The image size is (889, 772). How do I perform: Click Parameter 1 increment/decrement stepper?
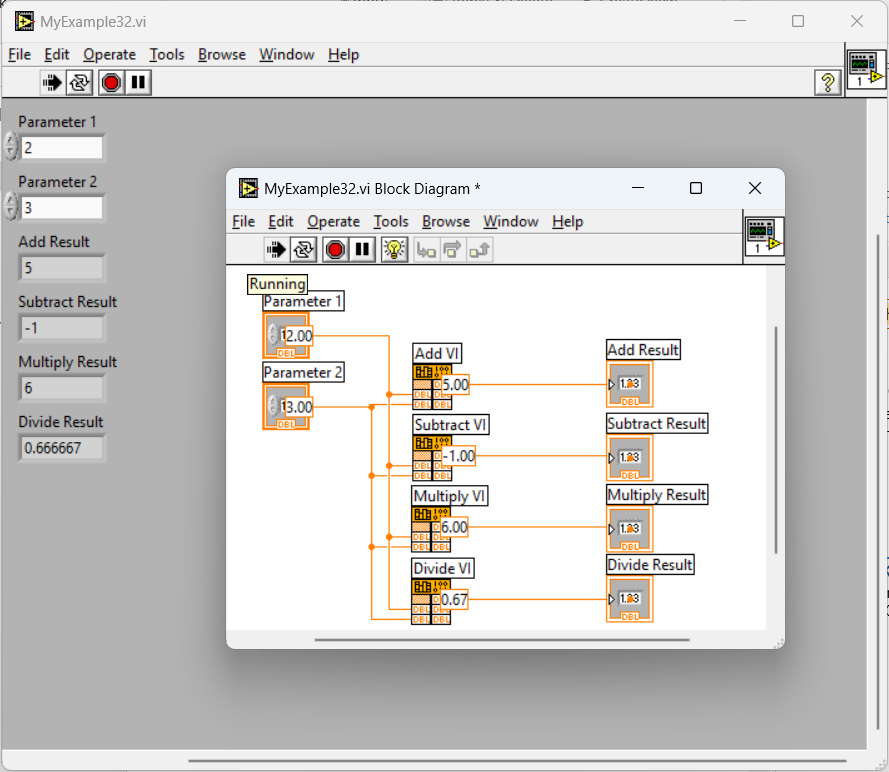pyautogui.click(x=11, y=146)
